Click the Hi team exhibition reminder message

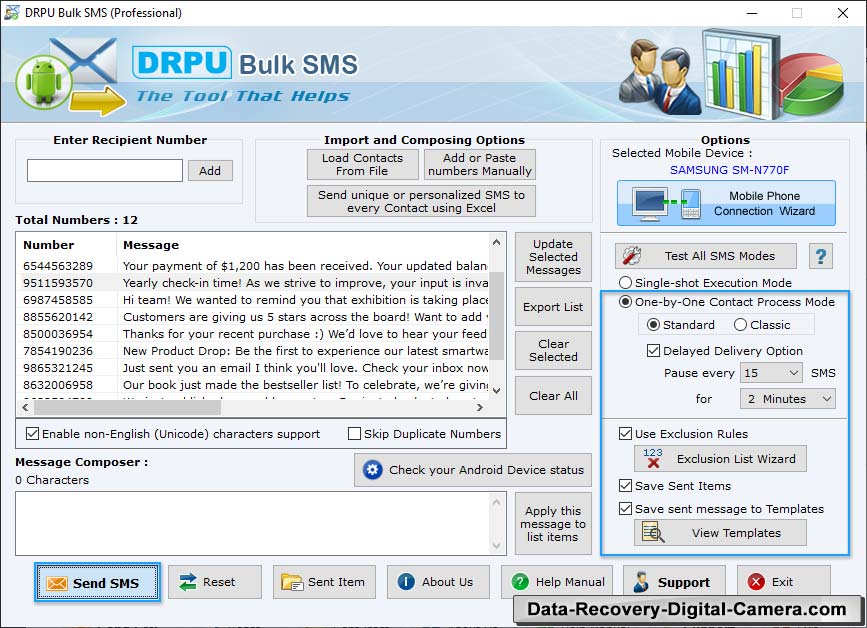pos(306,300)
